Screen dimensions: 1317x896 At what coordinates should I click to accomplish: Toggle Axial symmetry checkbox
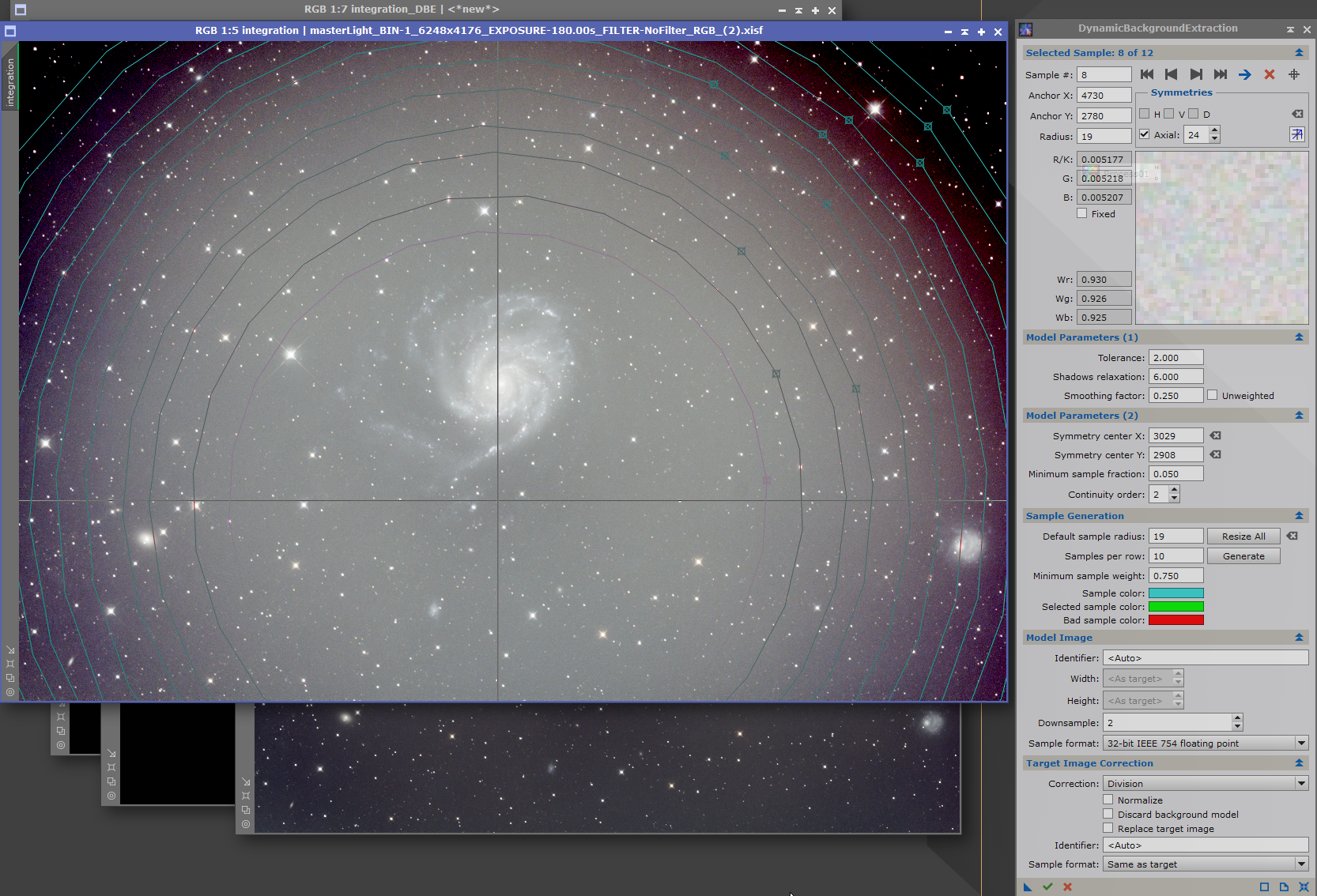point(1144,134)
